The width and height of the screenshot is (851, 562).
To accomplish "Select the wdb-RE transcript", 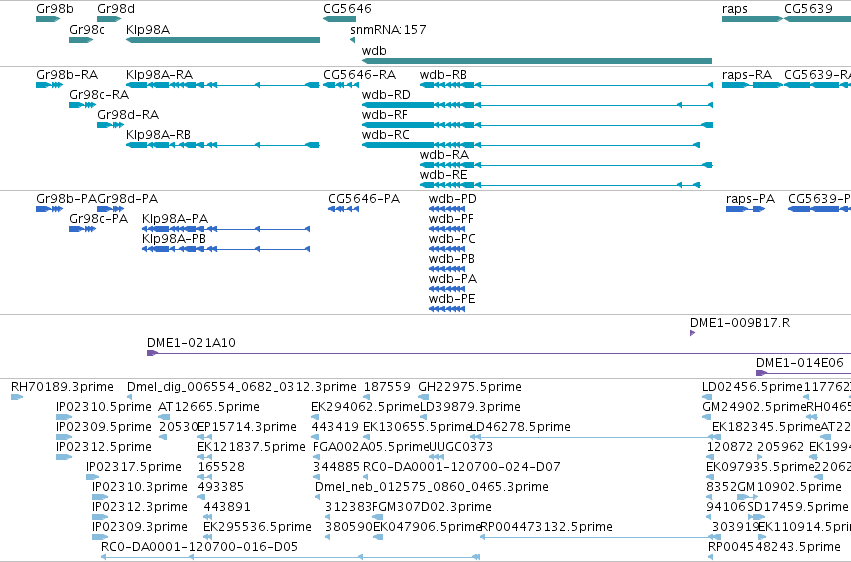I will 560,185.
